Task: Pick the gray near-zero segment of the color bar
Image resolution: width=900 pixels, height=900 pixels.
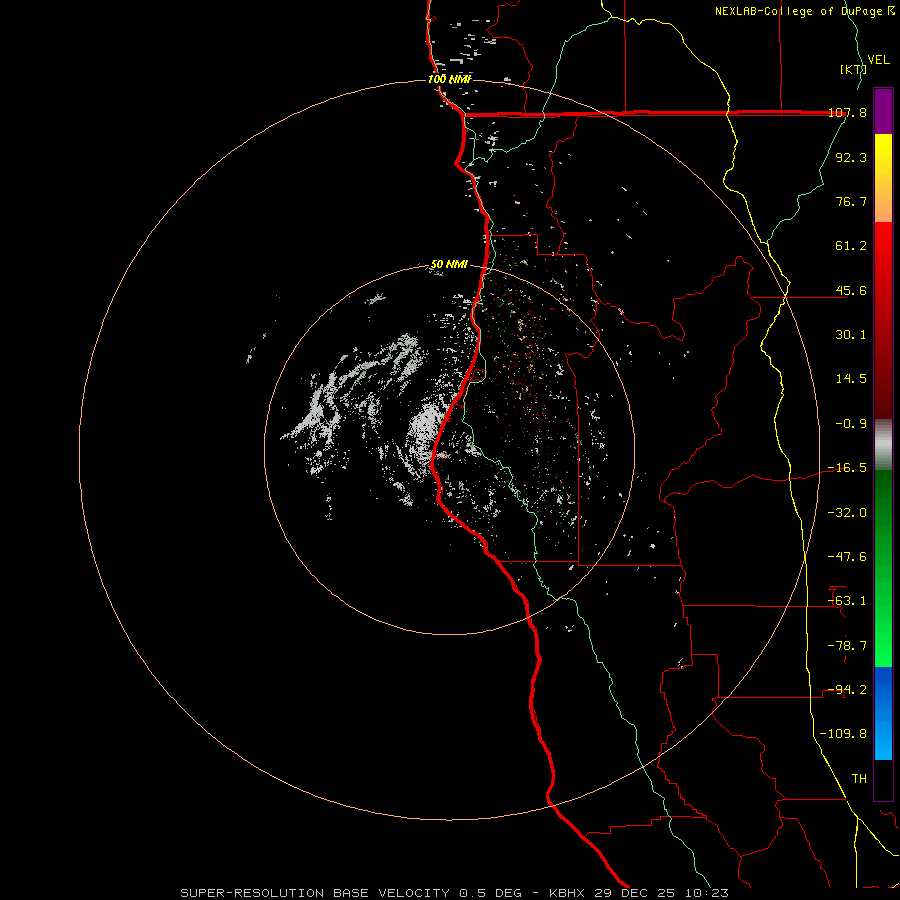Action: (x=883, y=445)
